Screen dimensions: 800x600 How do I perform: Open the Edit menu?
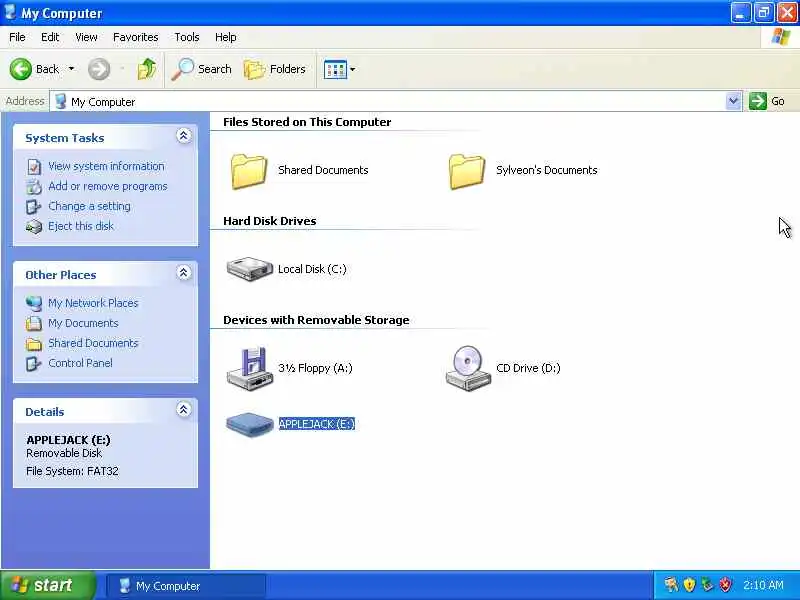50,37
